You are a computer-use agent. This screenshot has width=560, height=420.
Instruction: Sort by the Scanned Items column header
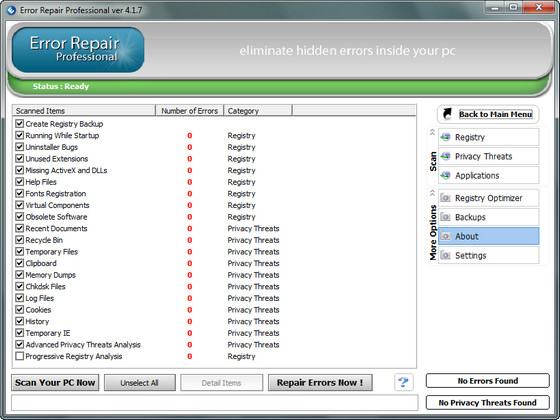[x=84, y=111]
